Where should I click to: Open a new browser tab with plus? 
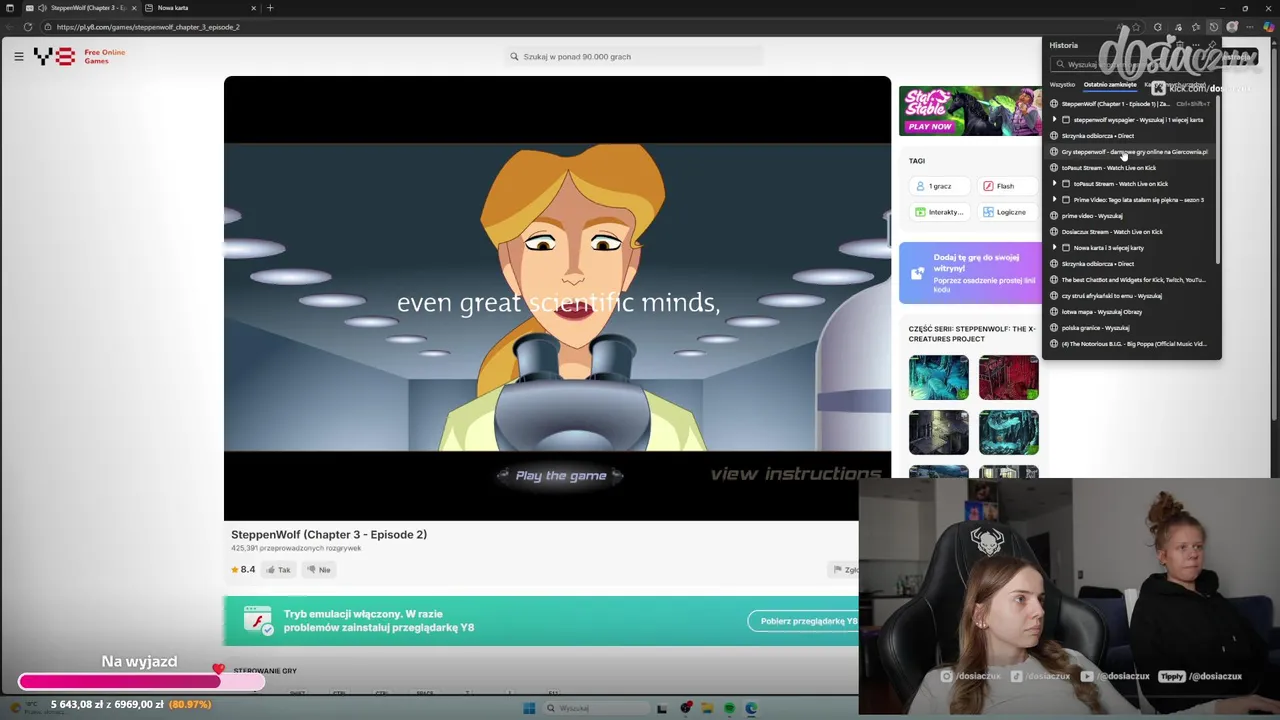click(x=270, y=8)
